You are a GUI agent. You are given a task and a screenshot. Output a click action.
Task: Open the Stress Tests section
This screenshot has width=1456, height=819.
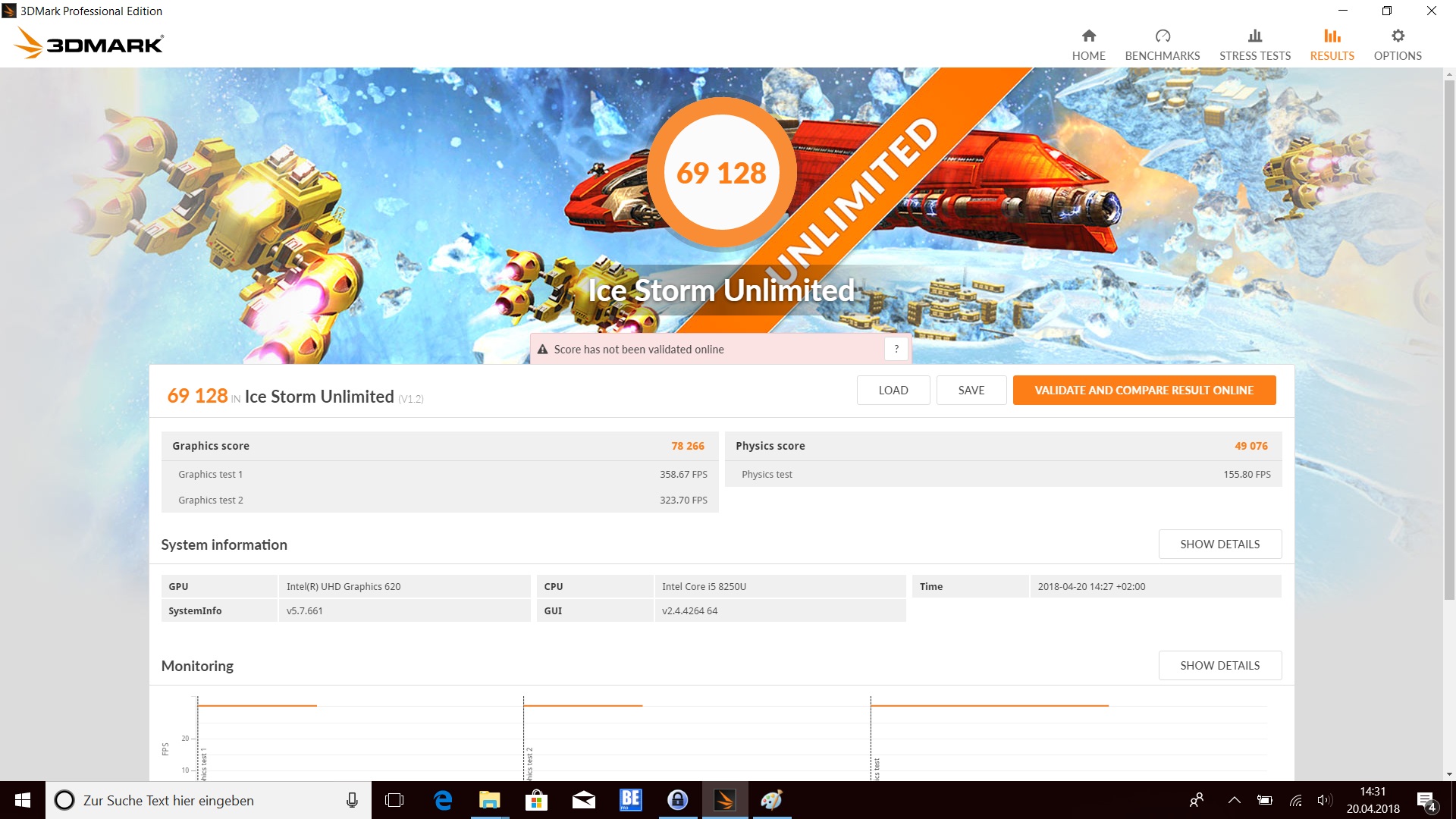click(1254, 45)
